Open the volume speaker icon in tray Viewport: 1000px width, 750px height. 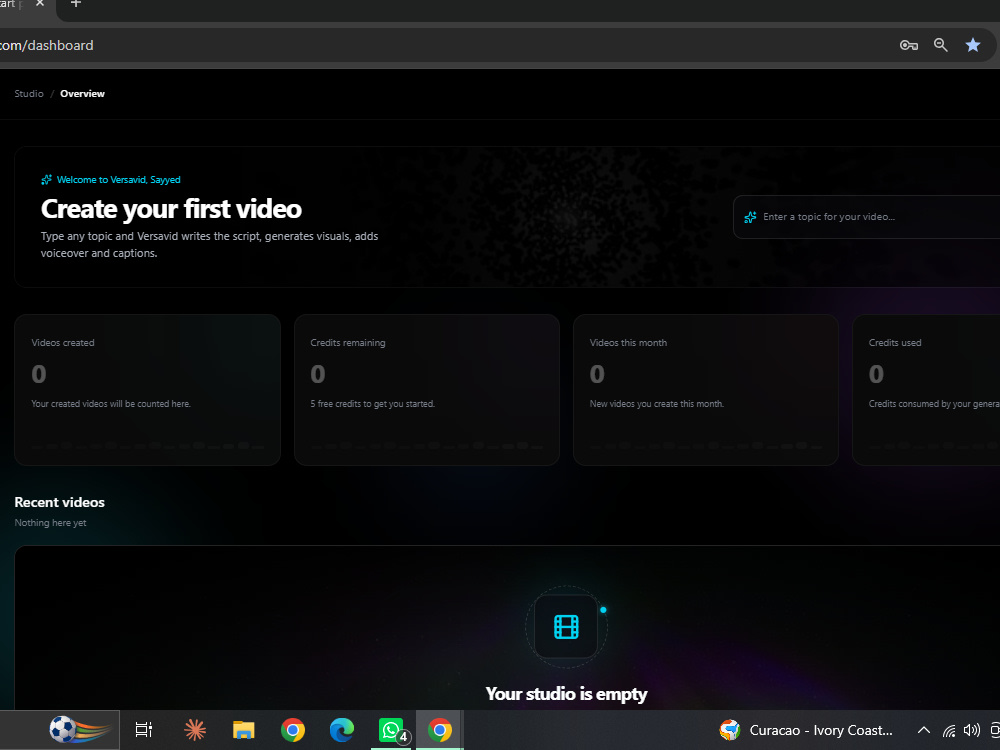tap(971, 730)
